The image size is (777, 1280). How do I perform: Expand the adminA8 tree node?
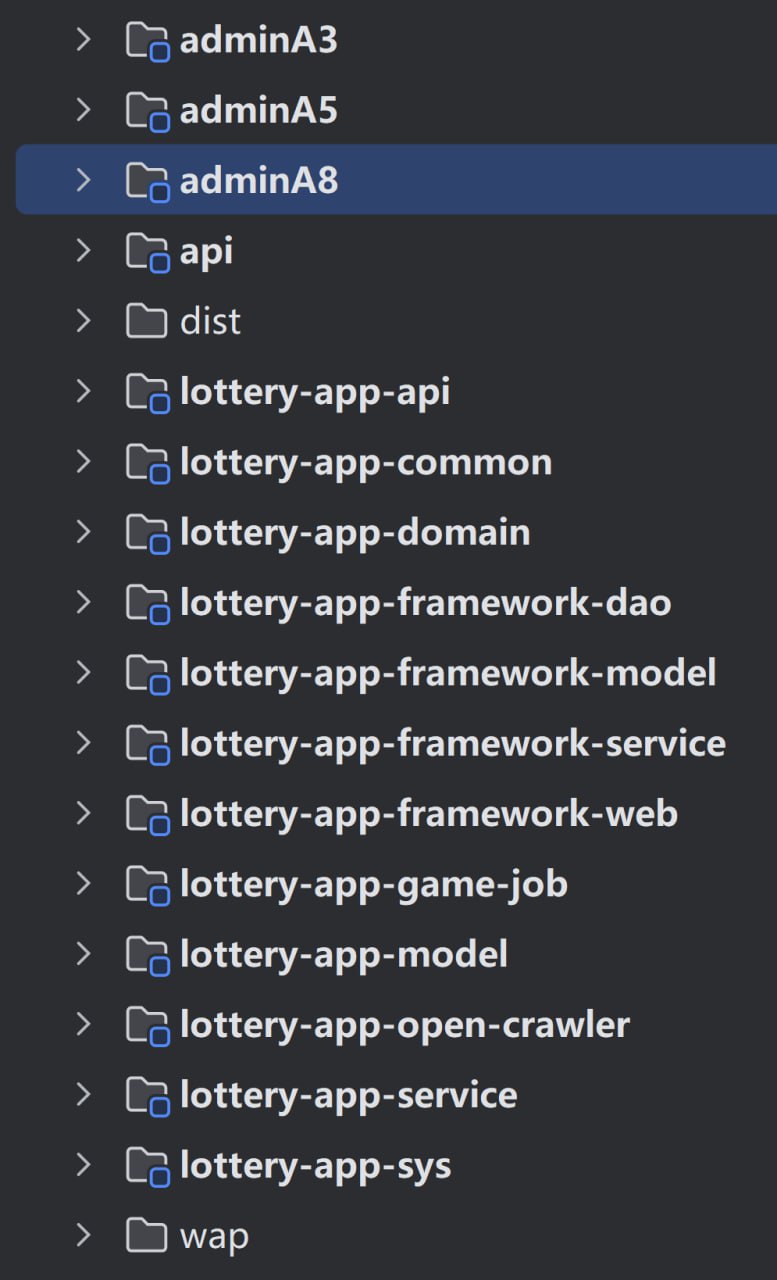[x=83, y=181]
